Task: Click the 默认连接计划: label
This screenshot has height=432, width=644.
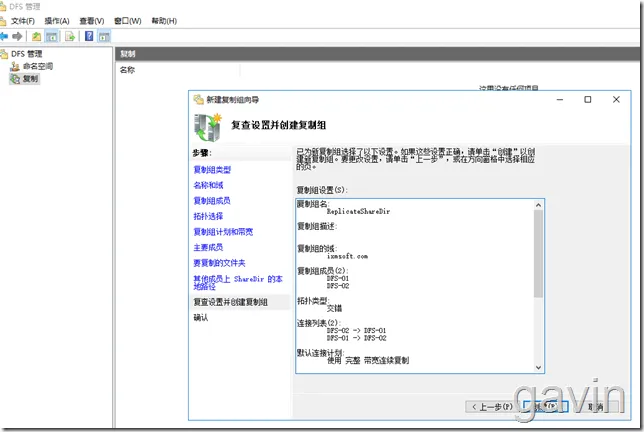Action: (x=320, y=353)
